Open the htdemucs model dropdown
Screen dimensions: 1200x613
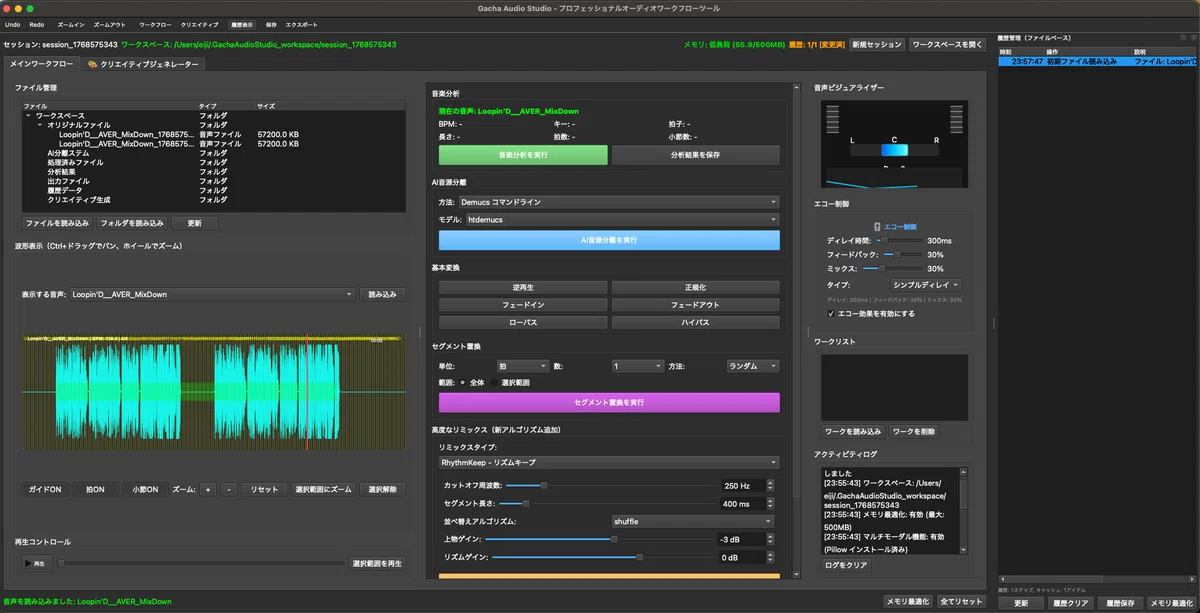pos(622,219)
